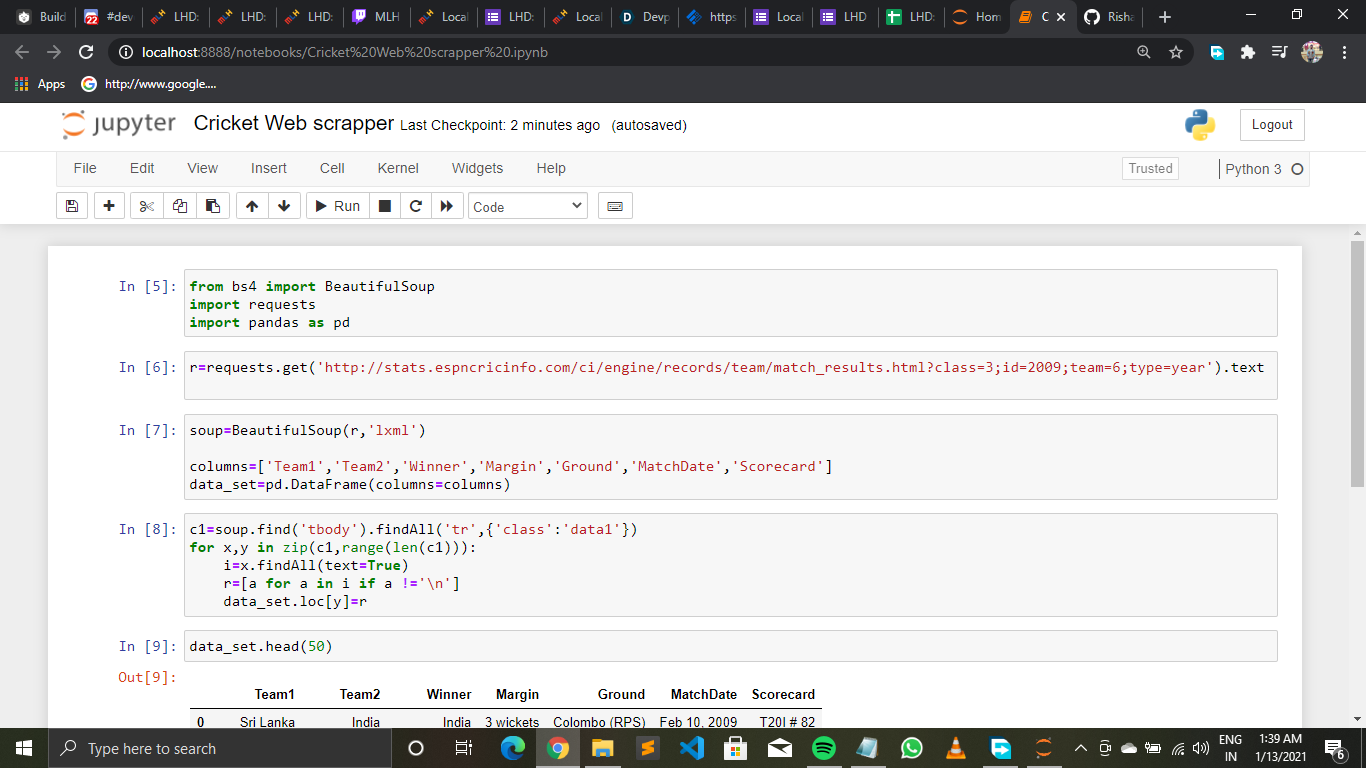
Task: Restart the kernel icon
Action: [x=416, y=206]
